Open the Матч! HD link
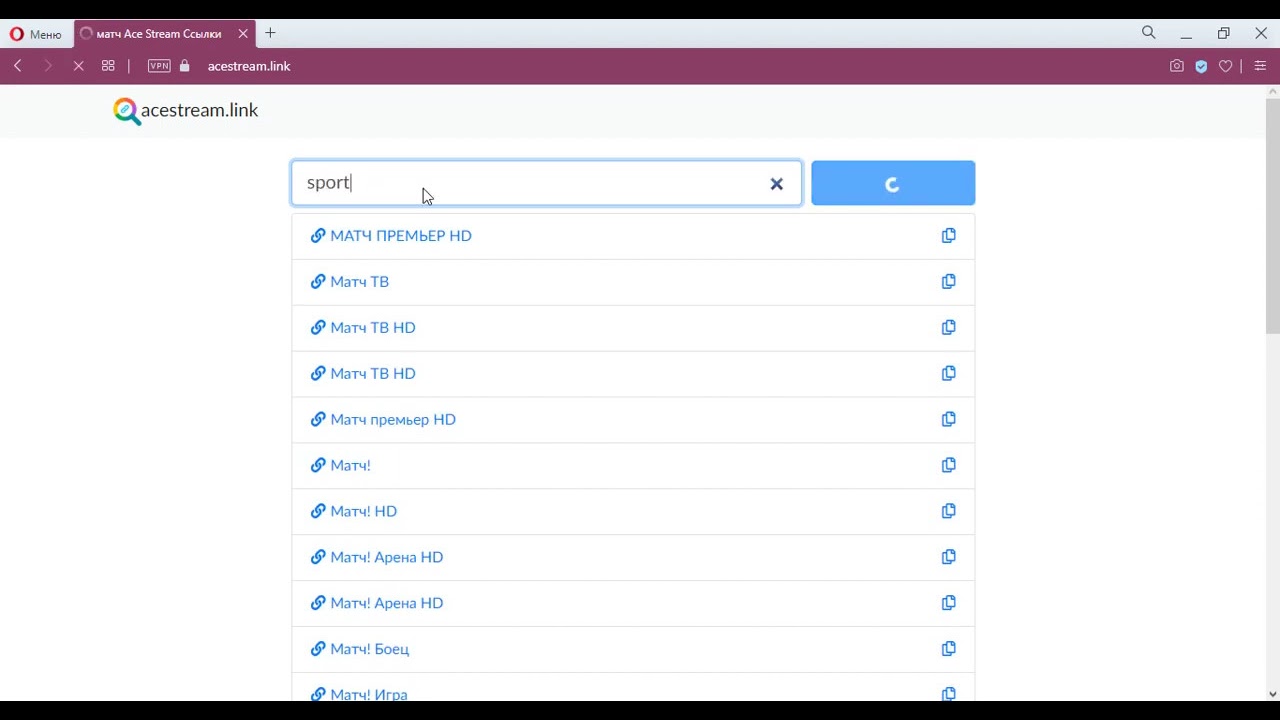The width and height of the screenshot is (1280, 720). (364, 512)
